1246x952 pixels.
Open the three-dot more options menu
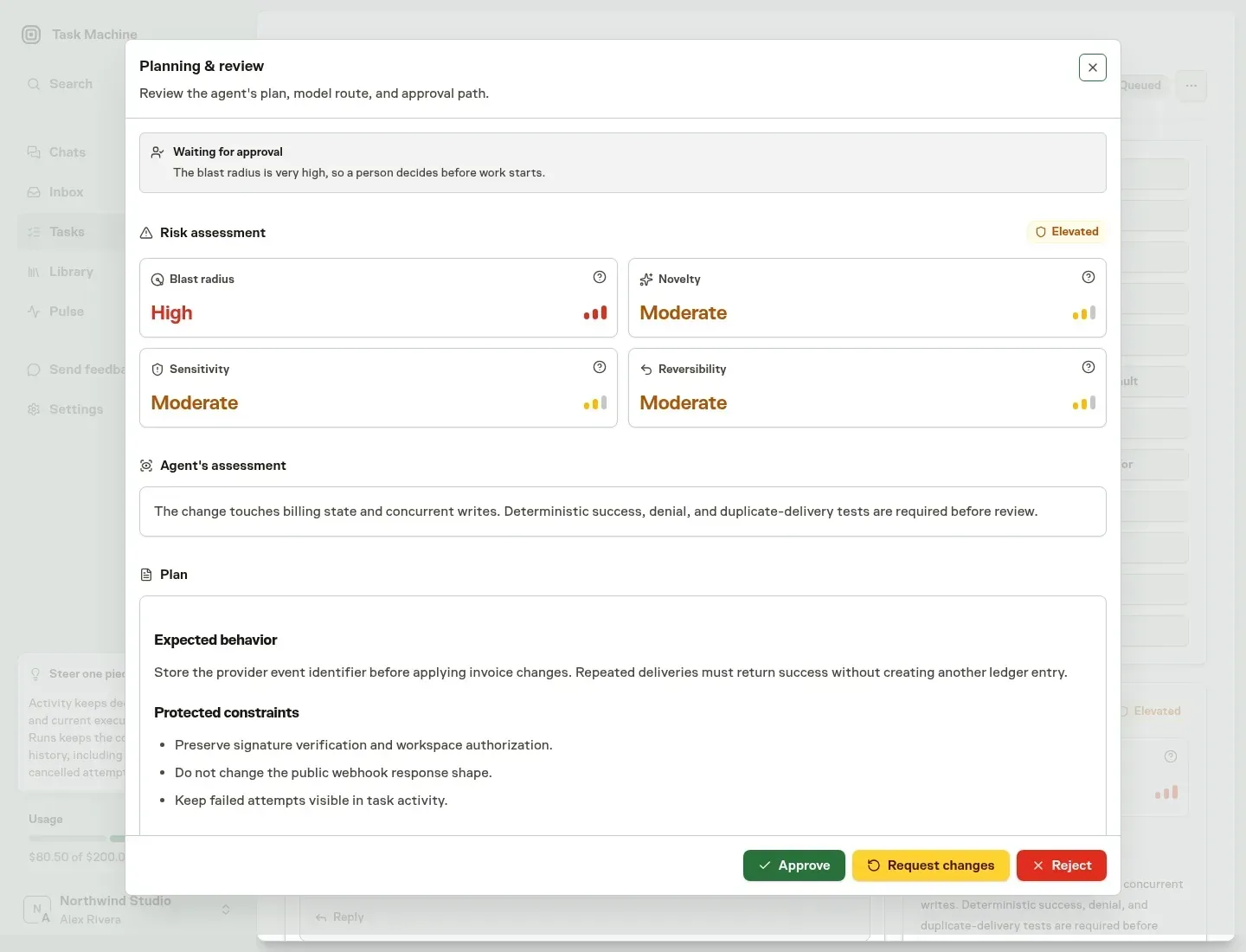point(1191,86)
